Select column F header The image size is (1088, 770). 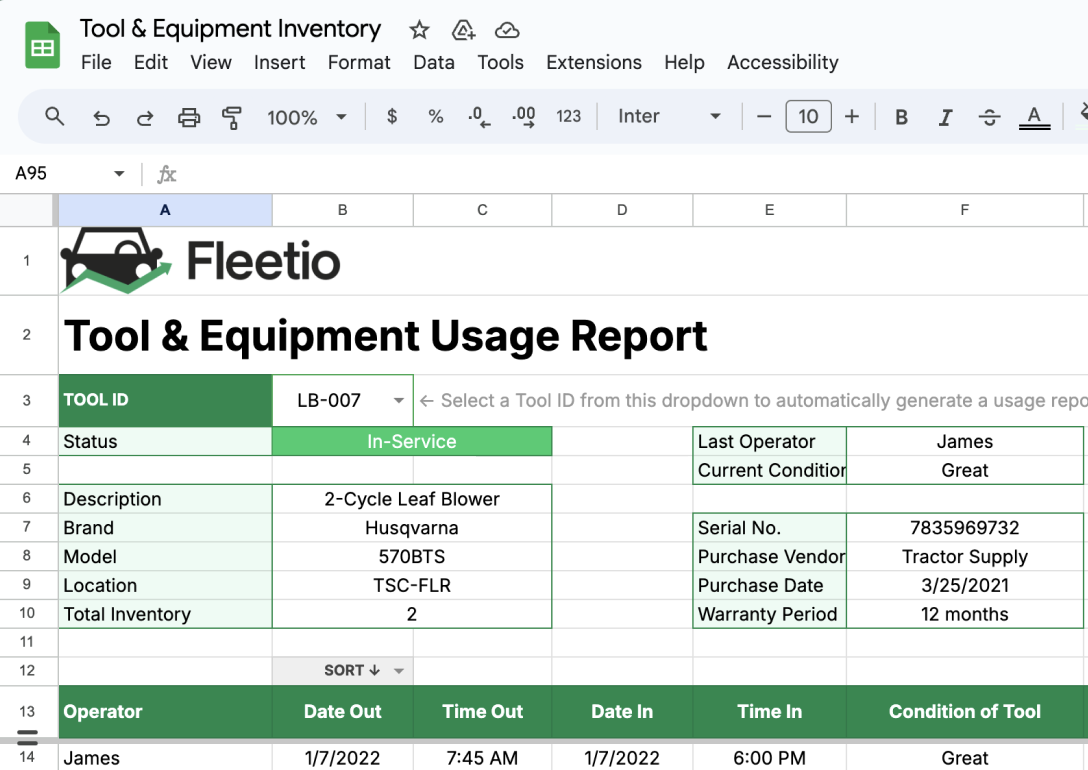click(964, 210)
